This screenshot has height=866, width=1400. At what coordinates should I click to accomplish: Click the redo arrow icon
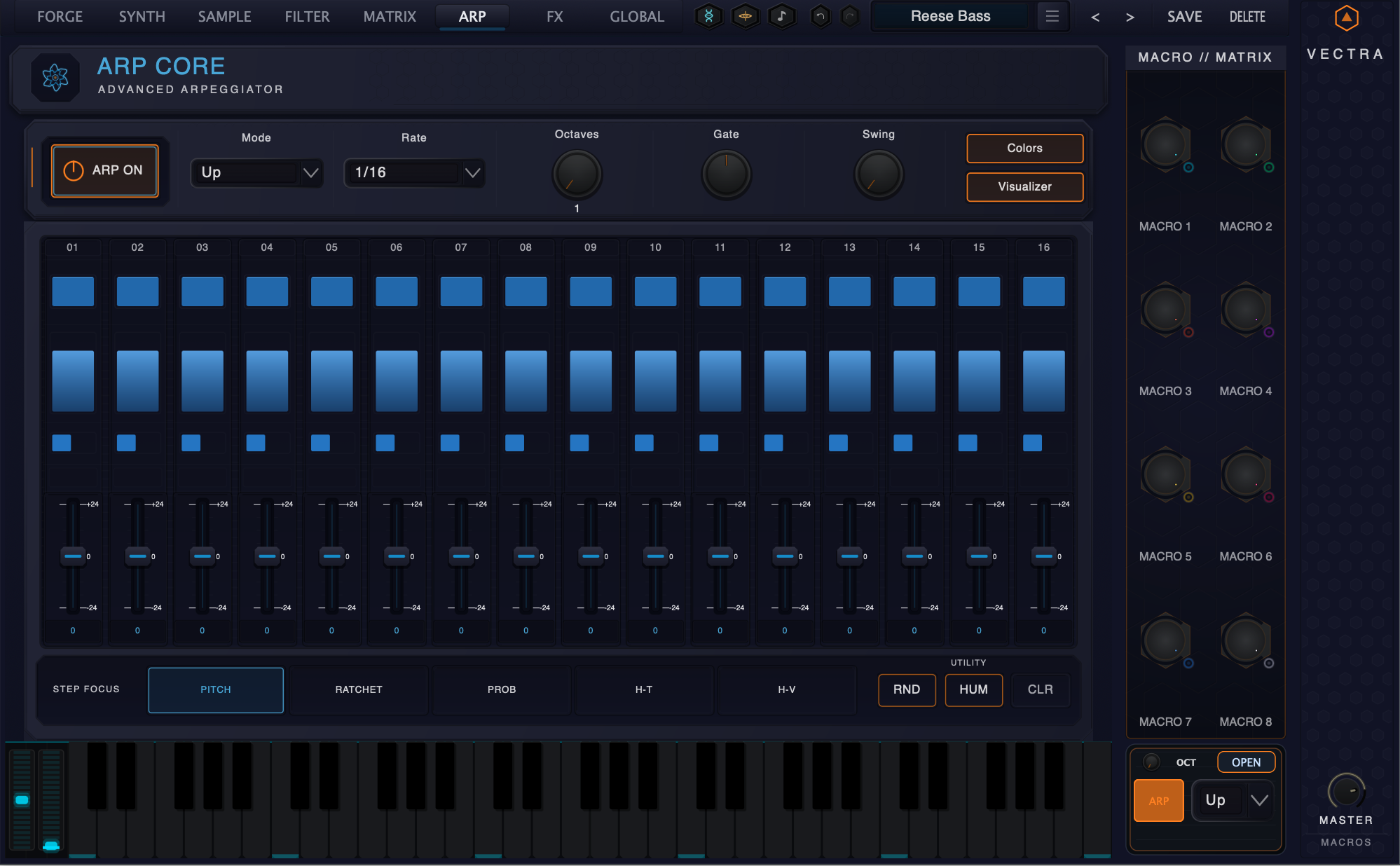(x=850, y=16)
